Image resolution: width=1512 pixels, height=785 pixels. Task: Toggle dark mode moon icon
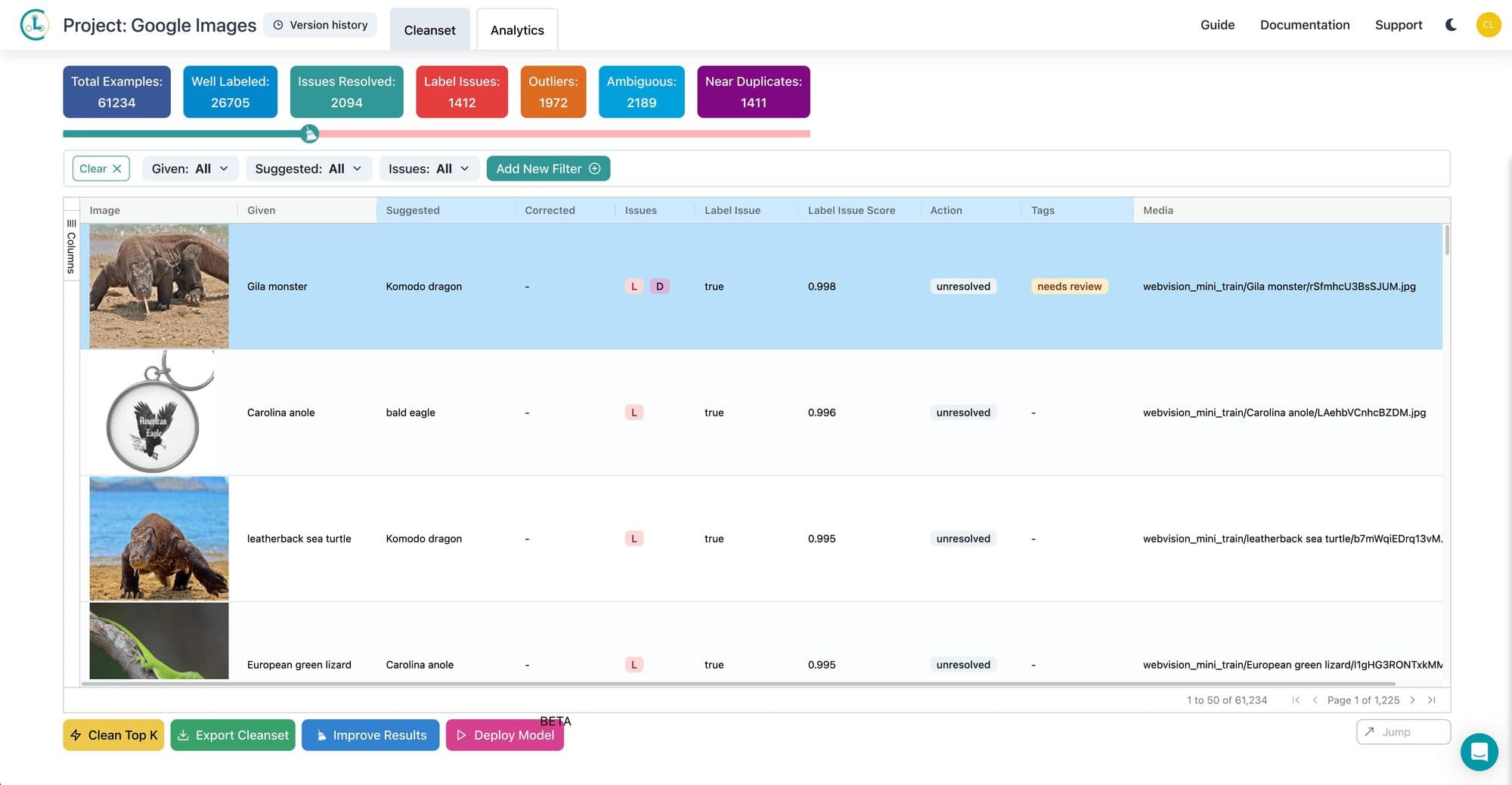[x=1451, y=25]
